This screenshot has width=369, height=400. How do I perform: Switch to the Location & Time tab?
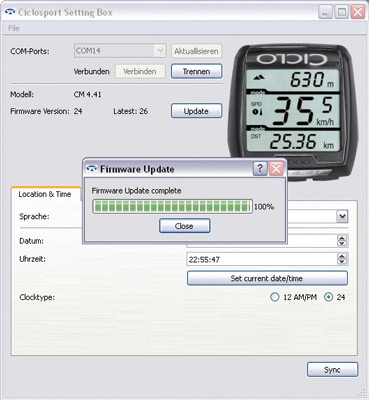click(45, 194)
